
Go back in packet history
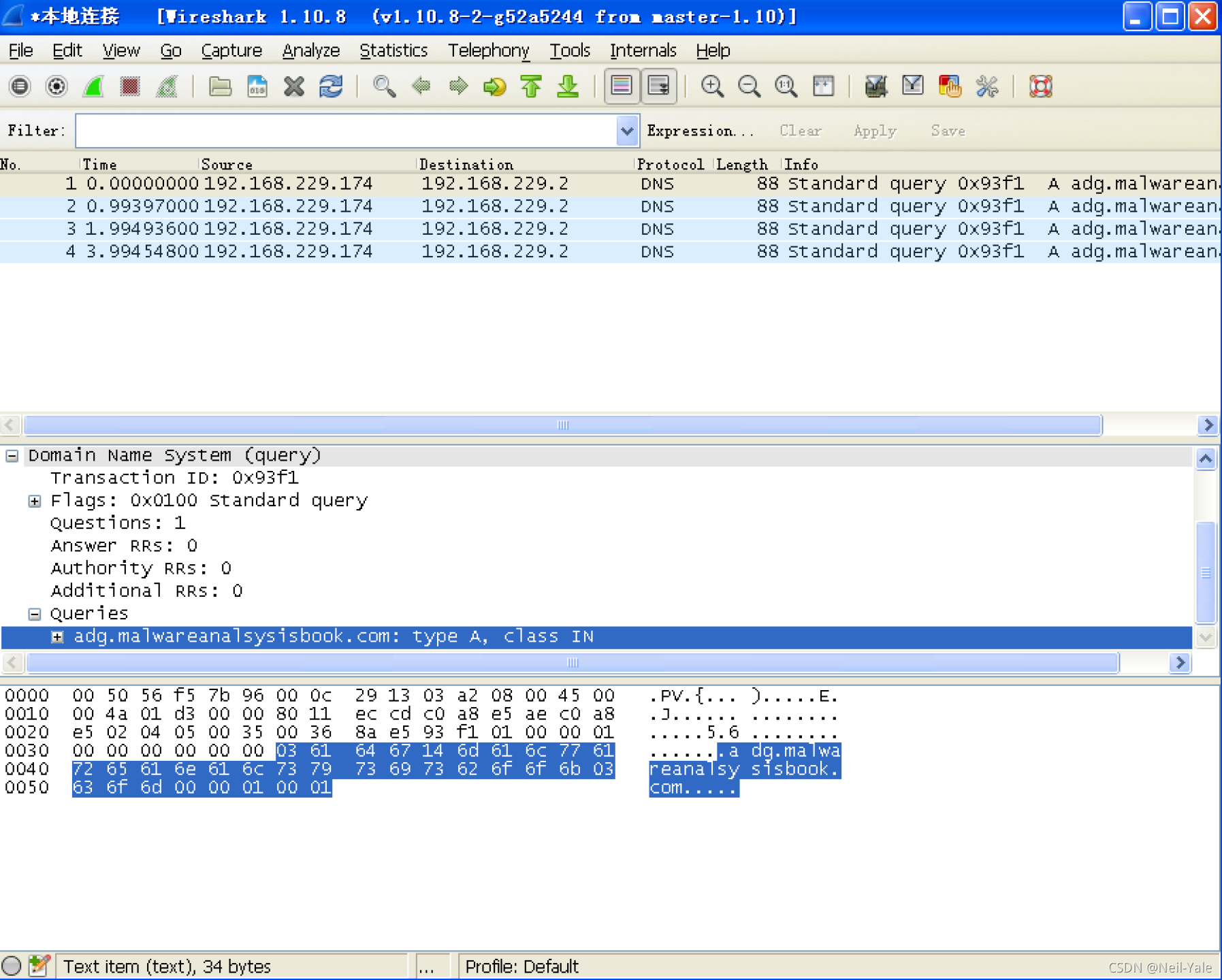click(421, 86)
